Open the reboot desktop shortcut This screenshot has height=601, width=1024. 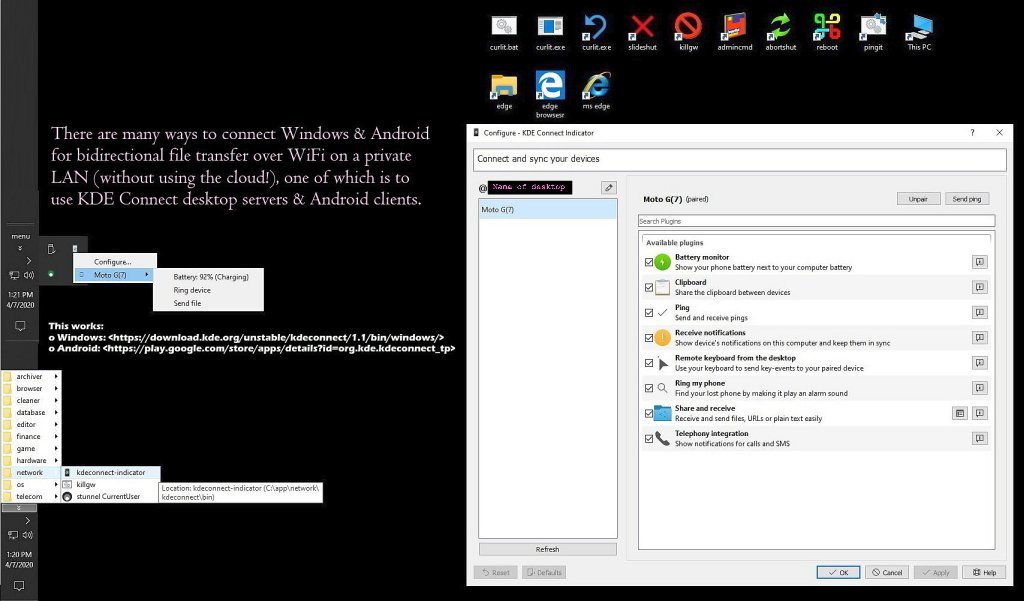(x=827, y=33)
